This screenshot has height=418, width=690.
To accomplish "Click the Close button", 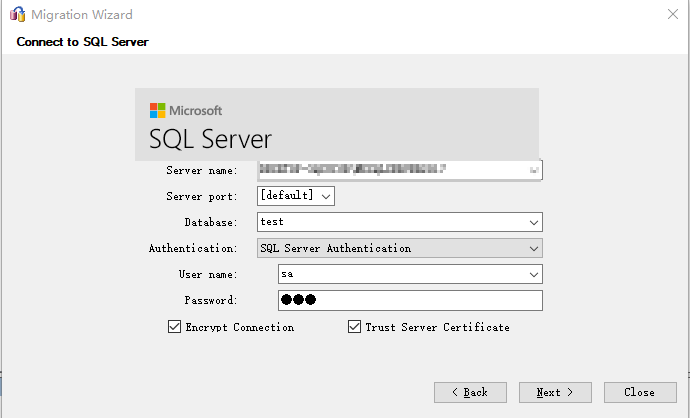I will 640,392.
